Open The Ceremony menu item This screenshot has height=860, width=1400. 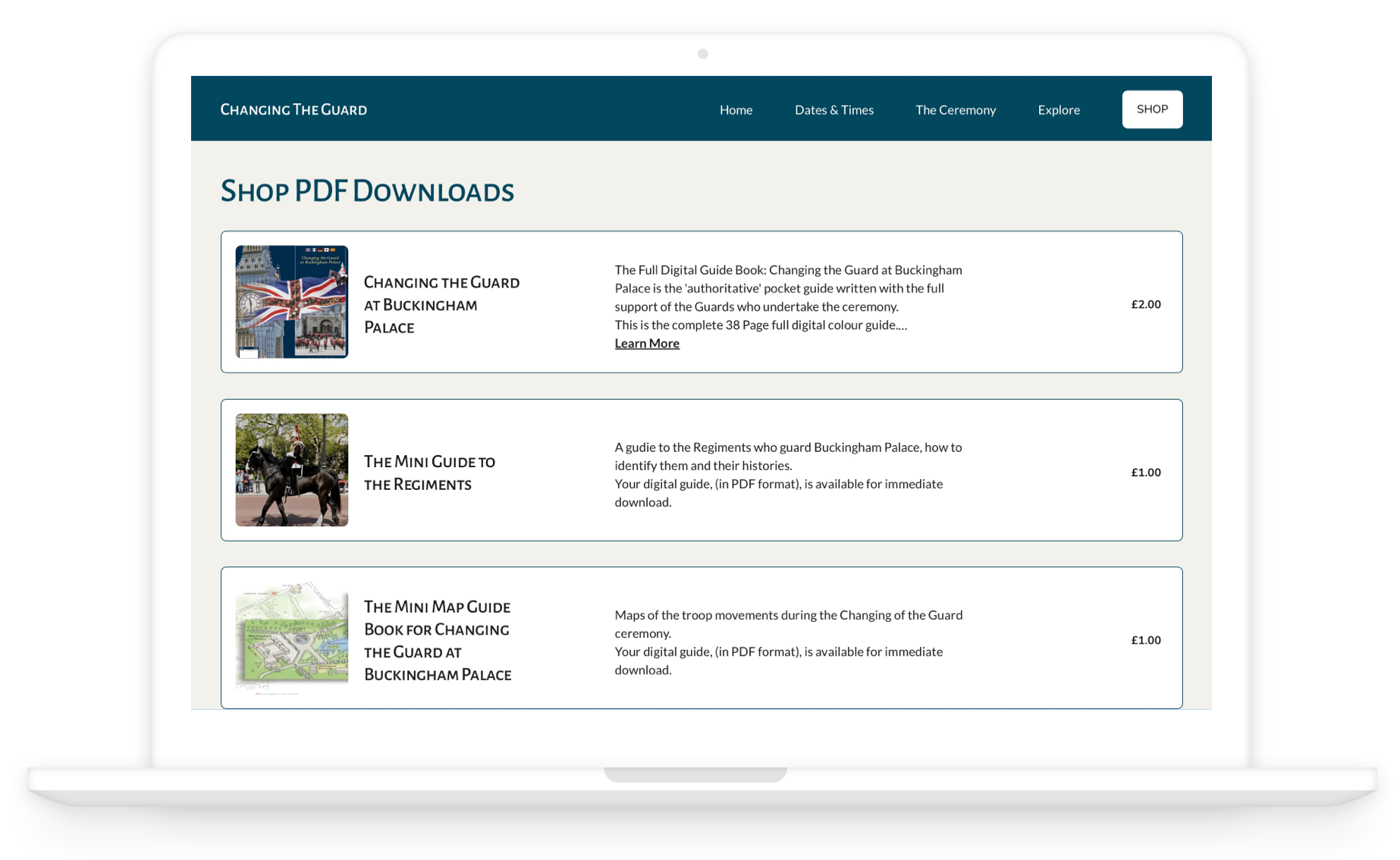coord(956,110)
